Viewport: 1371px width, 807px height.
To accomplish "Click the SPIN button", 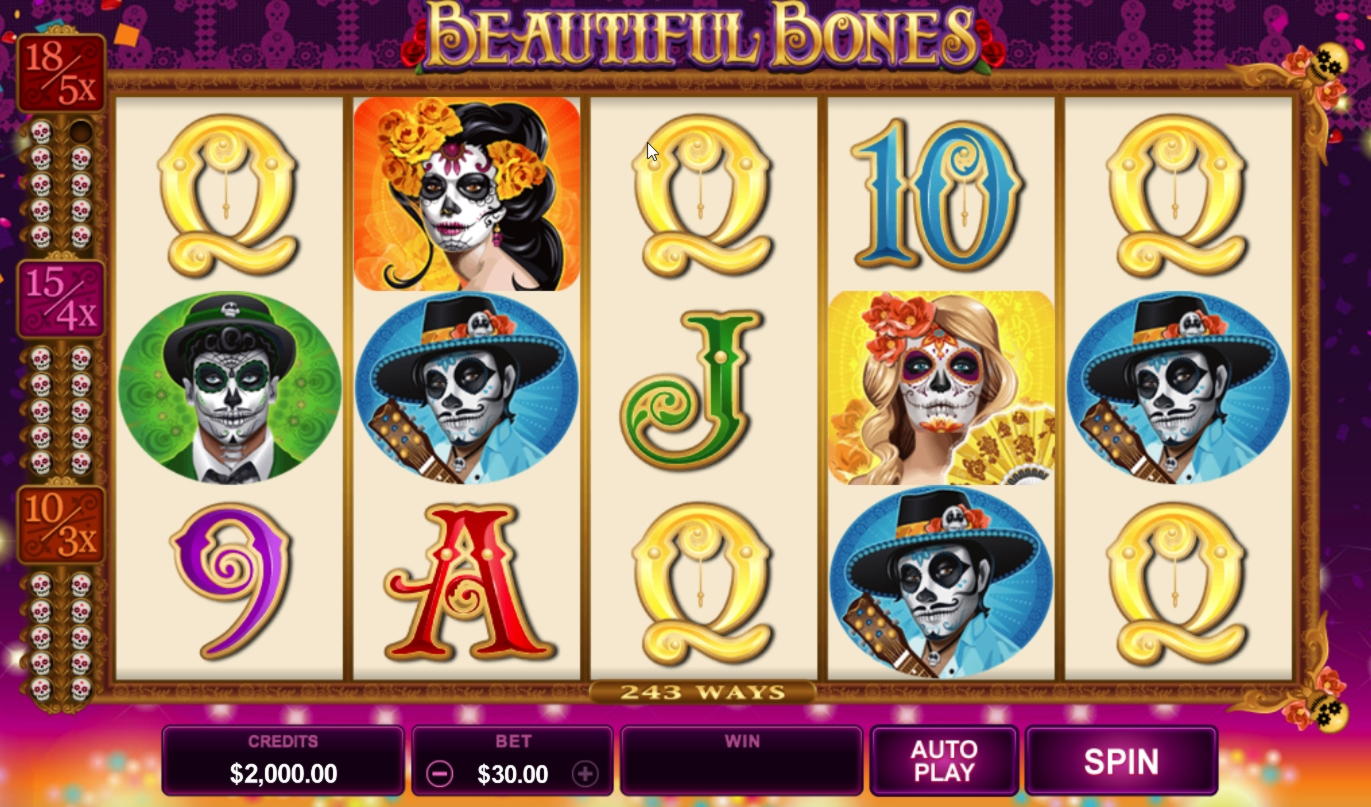I will coord(1121,761).
